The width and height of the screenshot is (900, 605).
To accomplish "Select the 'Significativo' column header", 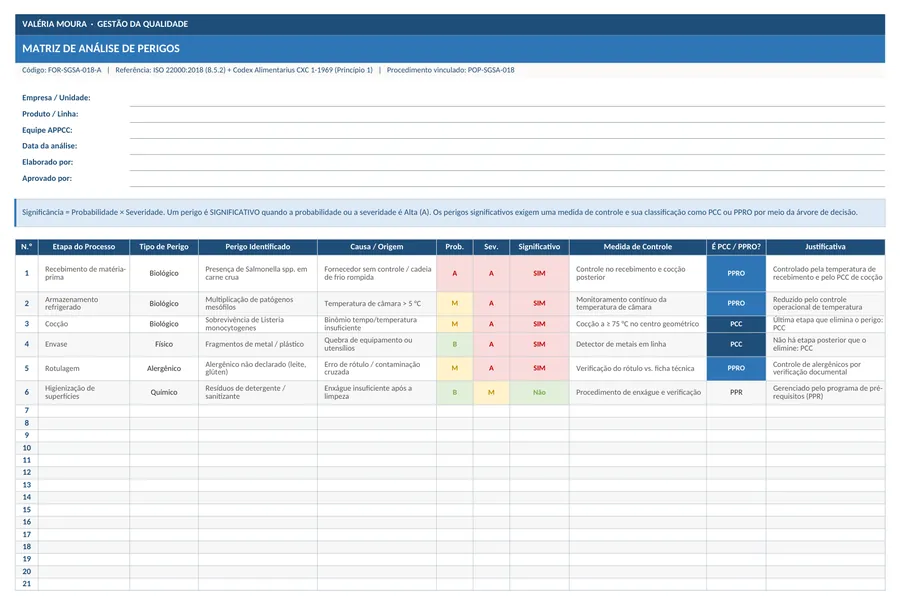I will (539, 247).
